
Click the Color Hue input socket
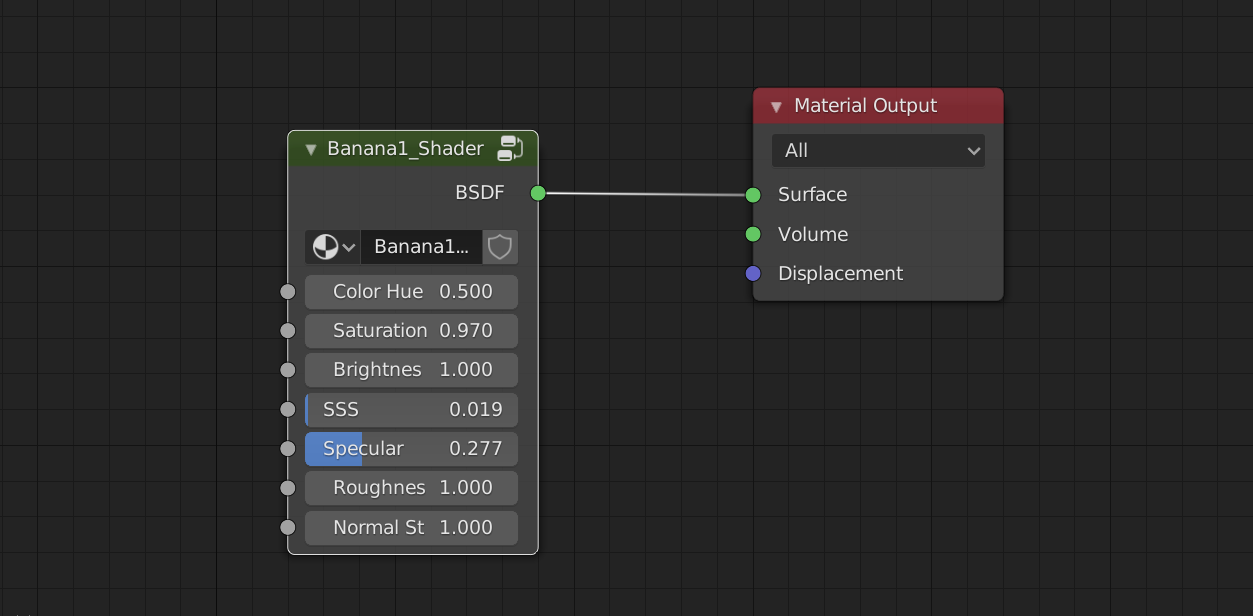coord(288,291)
